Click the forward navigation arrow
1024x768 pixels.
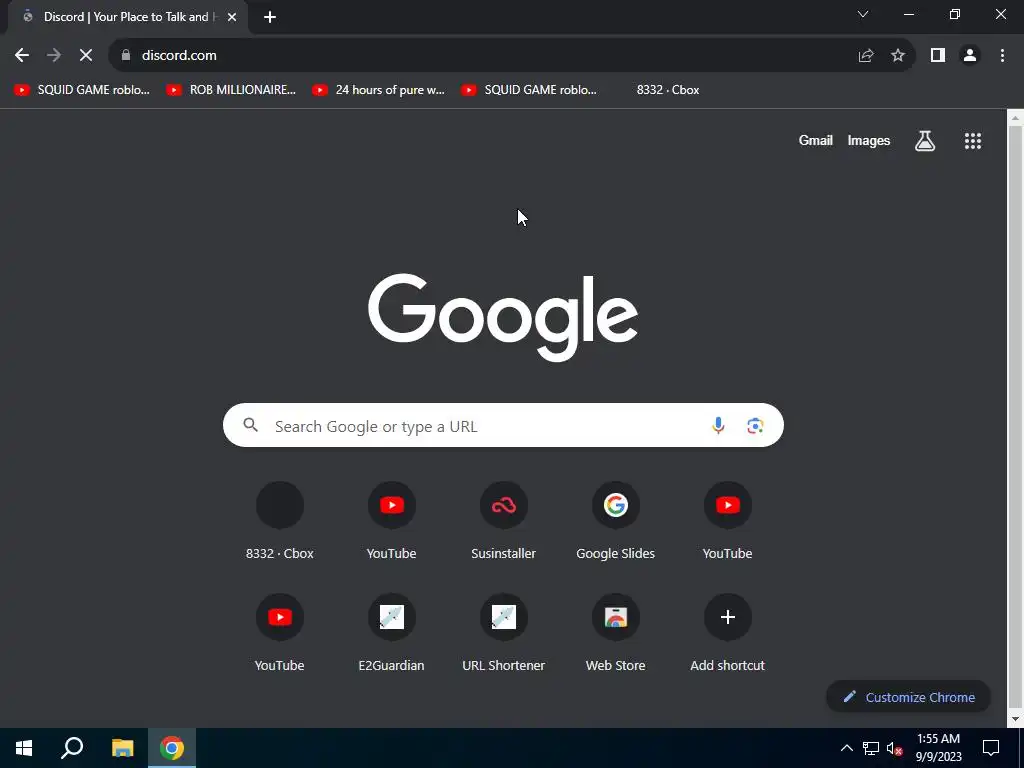54,56
